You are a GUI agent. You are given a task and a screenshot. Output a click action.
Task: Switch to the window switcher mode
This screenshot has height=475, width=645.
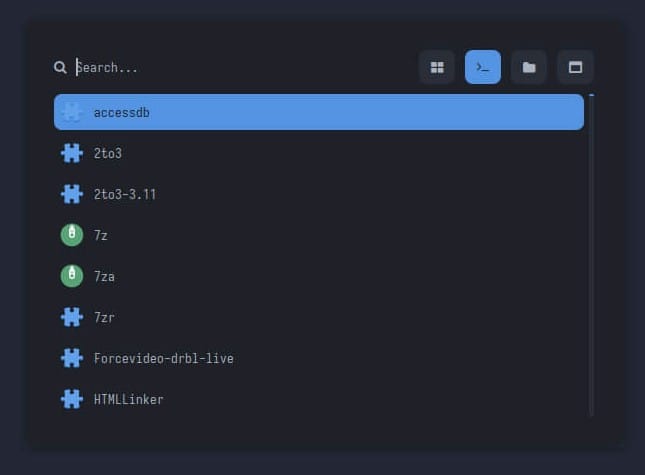click(575, 67)
